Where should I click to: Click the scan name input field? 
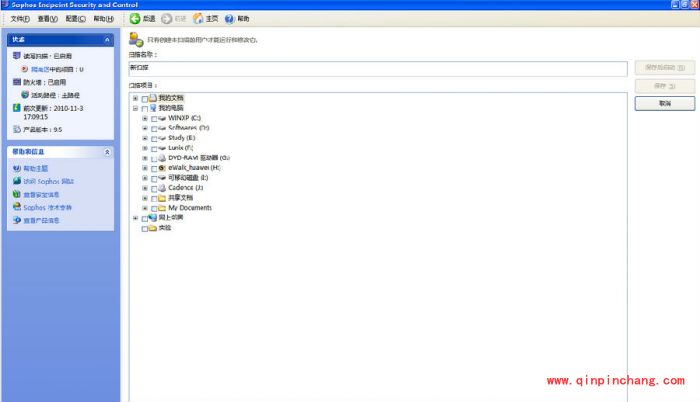click(378, 68)
